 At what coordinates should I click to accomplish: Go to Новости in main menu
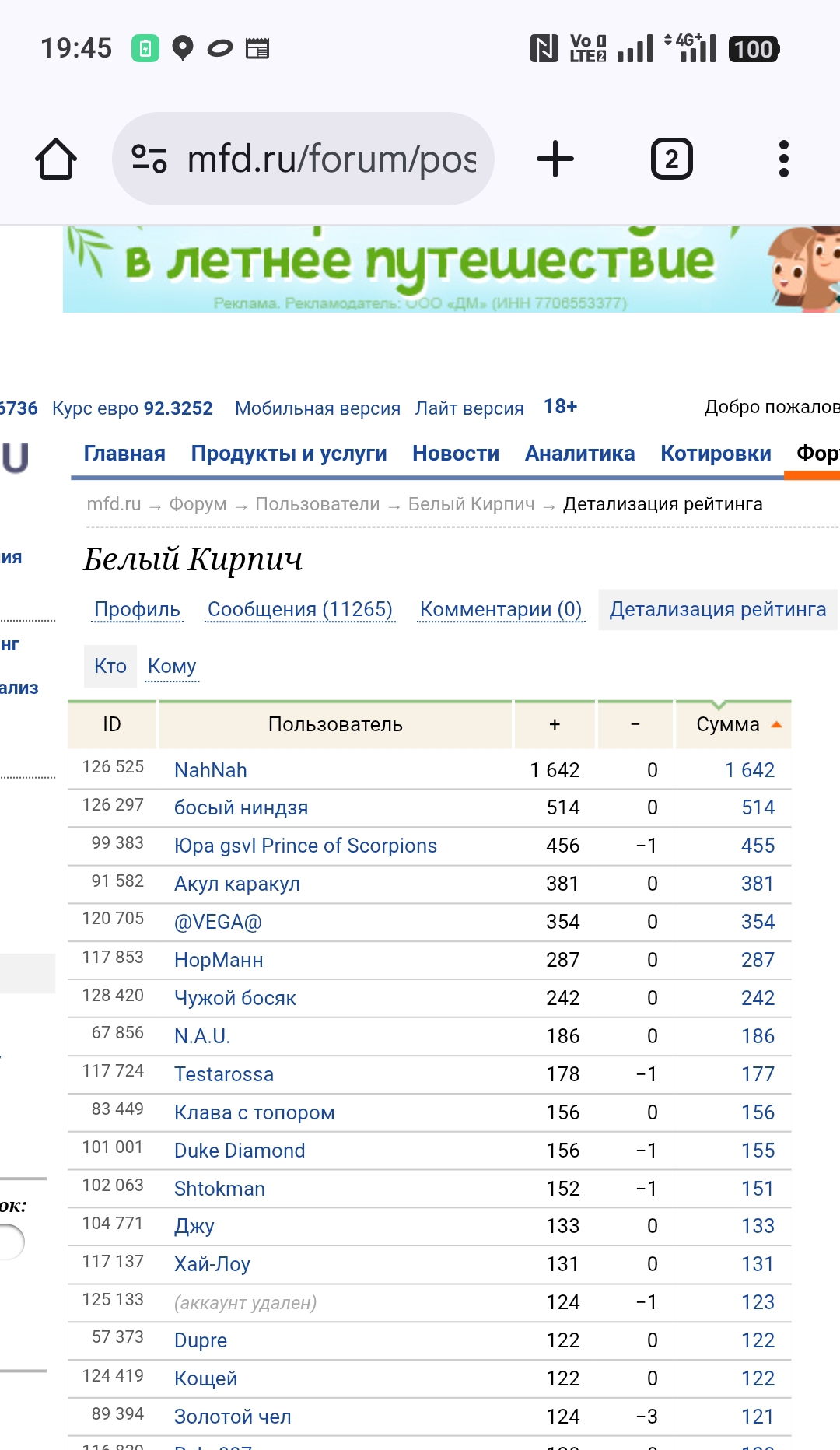(456, 454)
